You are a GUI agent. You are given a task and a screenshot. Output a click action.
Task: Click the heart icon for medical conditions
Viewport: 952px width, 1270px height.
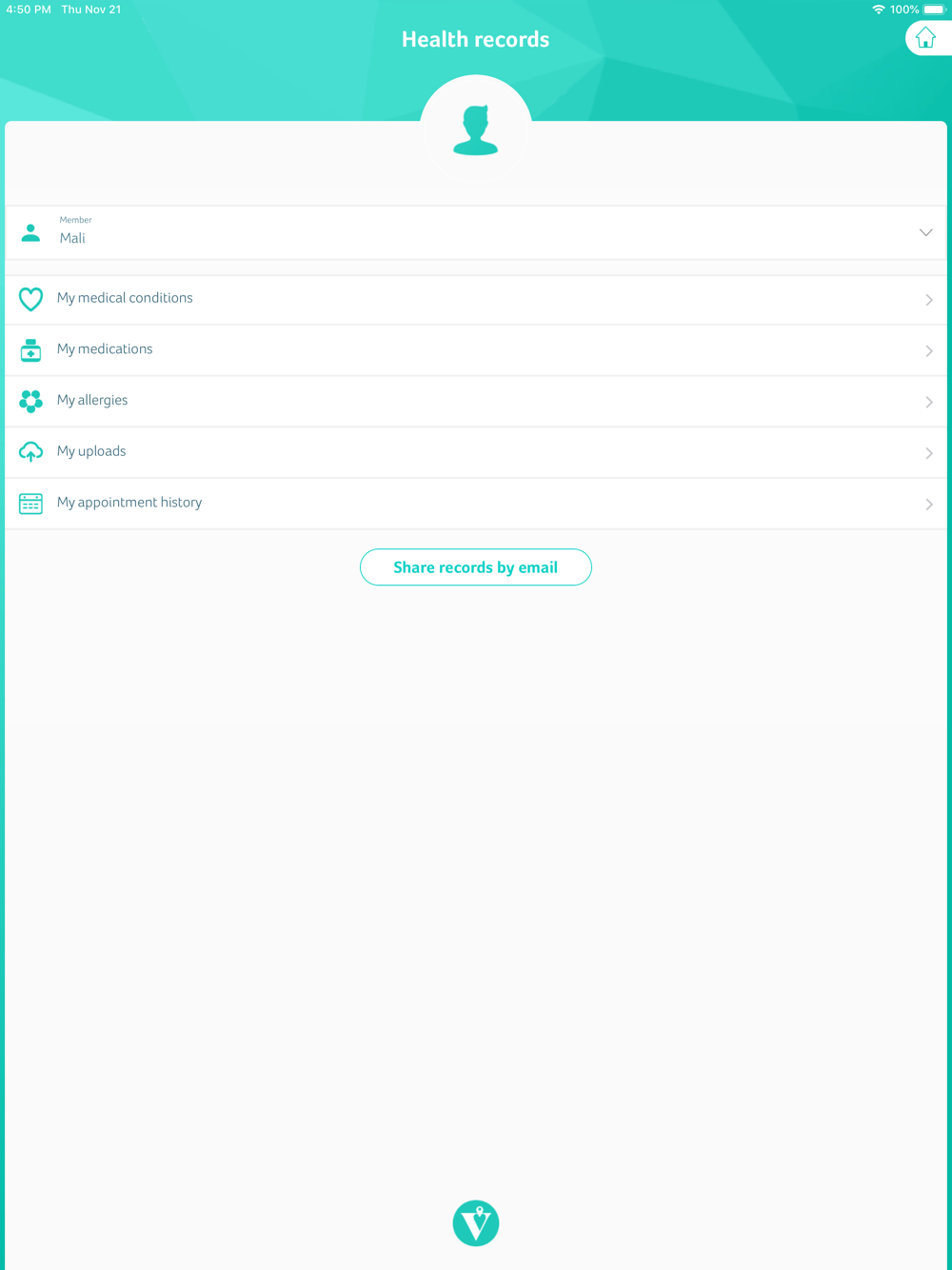(30, 299)
